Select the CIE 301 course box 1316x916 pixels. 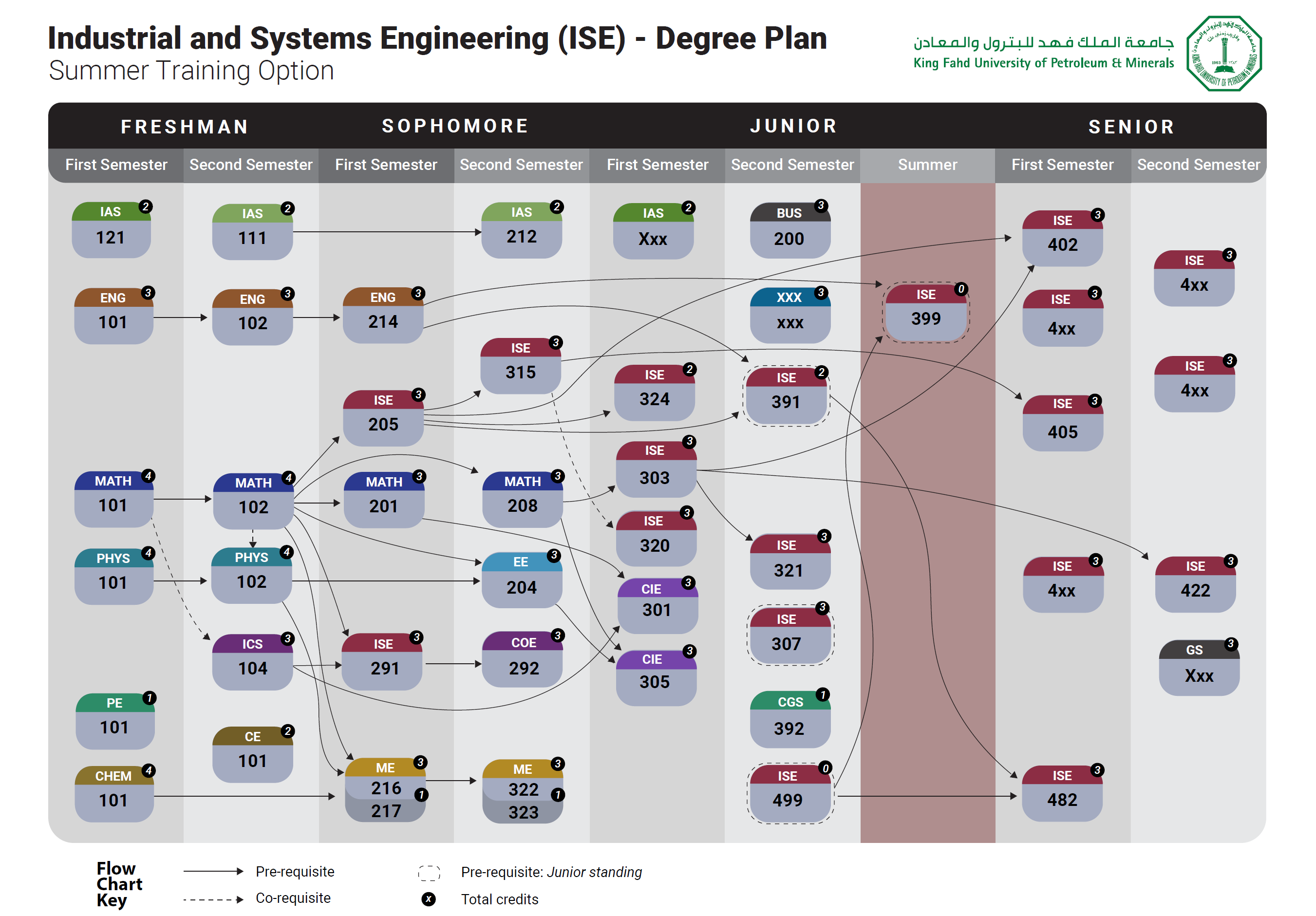tap(658, 605)
